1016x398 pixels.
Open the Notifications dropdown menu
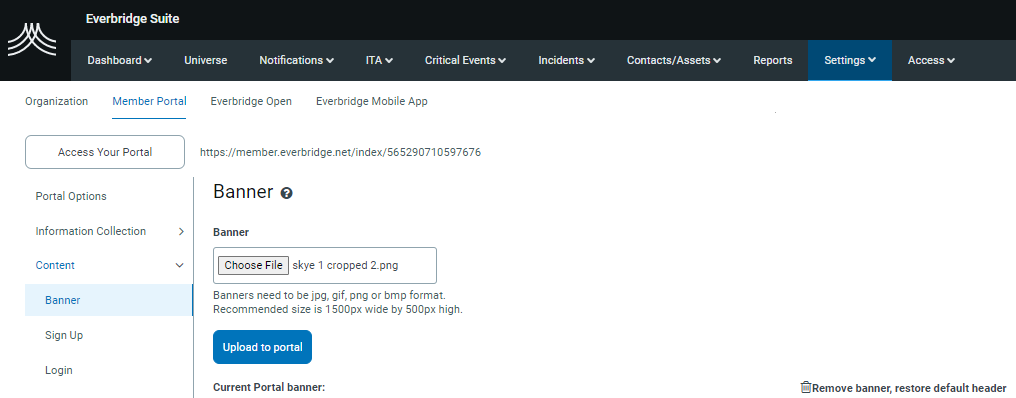pos(297,60)
